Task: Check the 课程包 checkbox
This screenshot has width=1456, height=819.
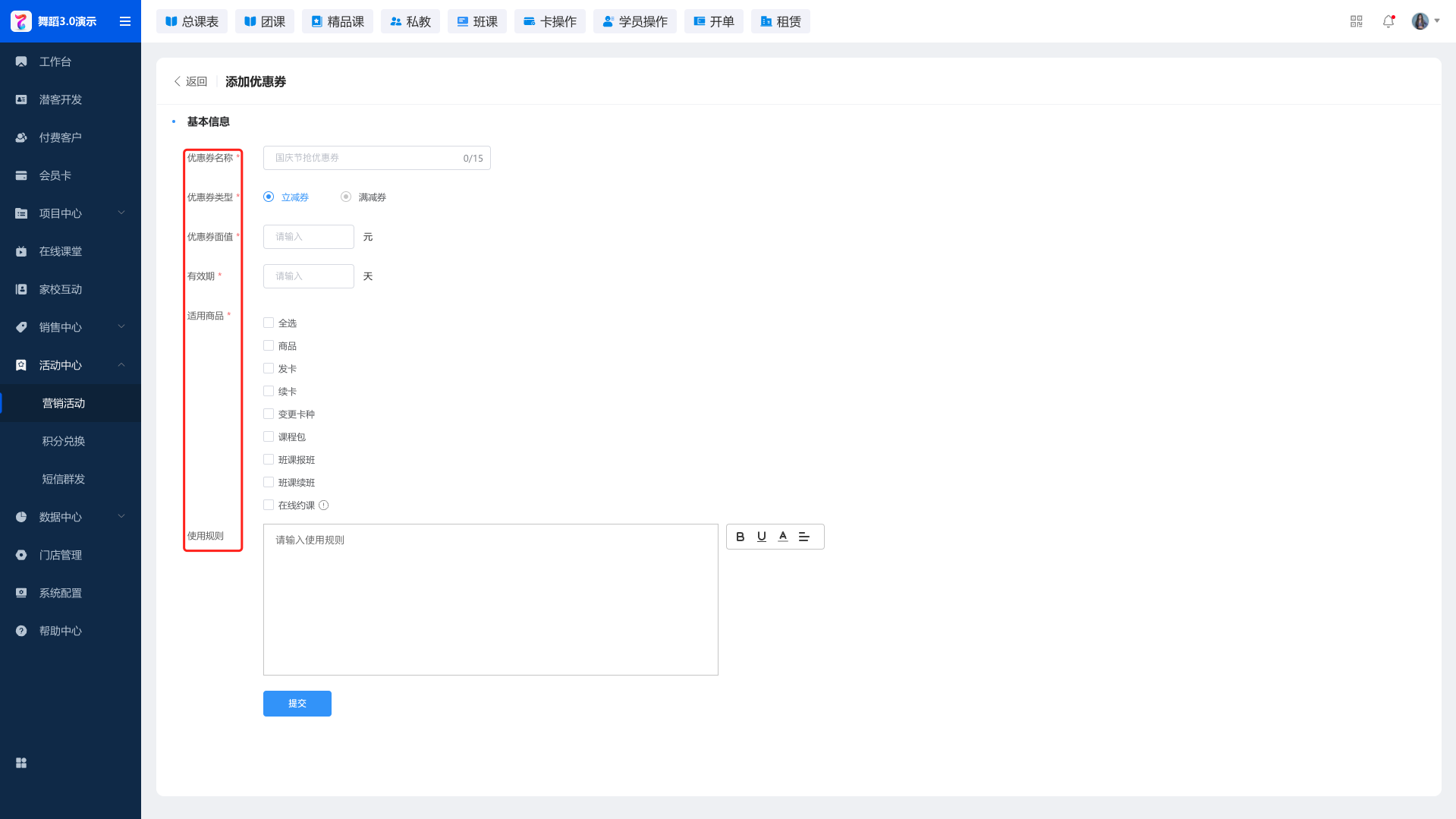Action: (x=269, y=436)
